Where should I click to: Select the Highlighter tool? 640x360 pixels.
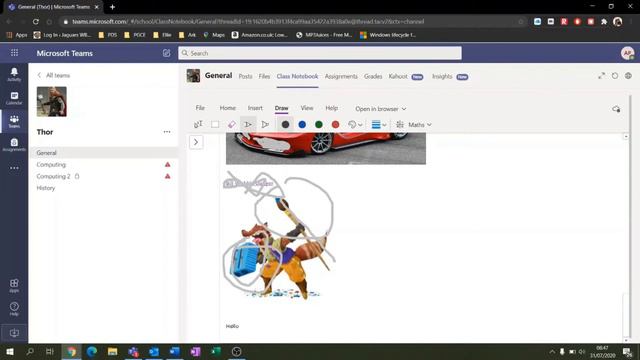coord(265,124)
